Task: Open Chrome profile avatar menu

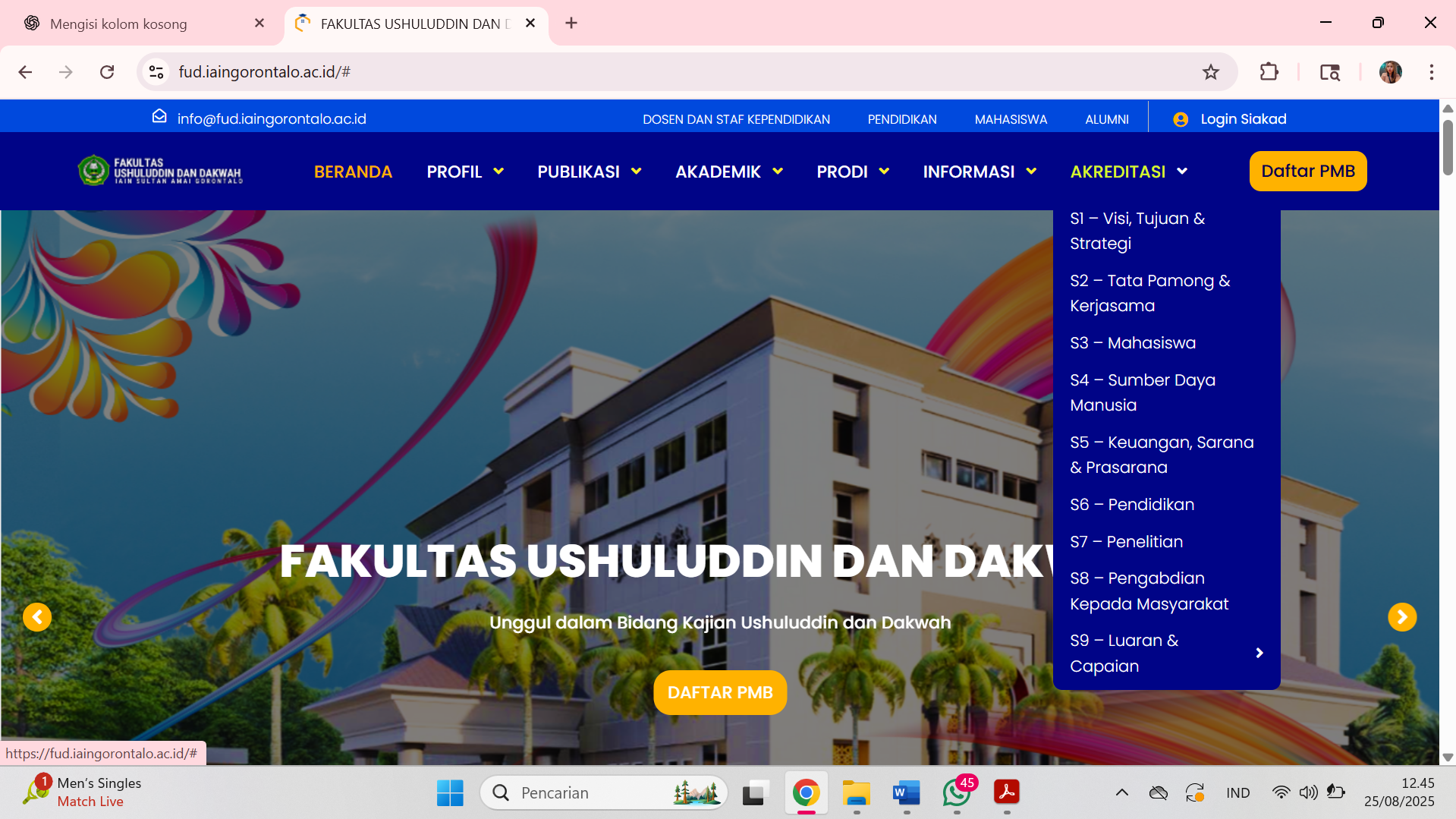Action: click(x=1390, y=72)
